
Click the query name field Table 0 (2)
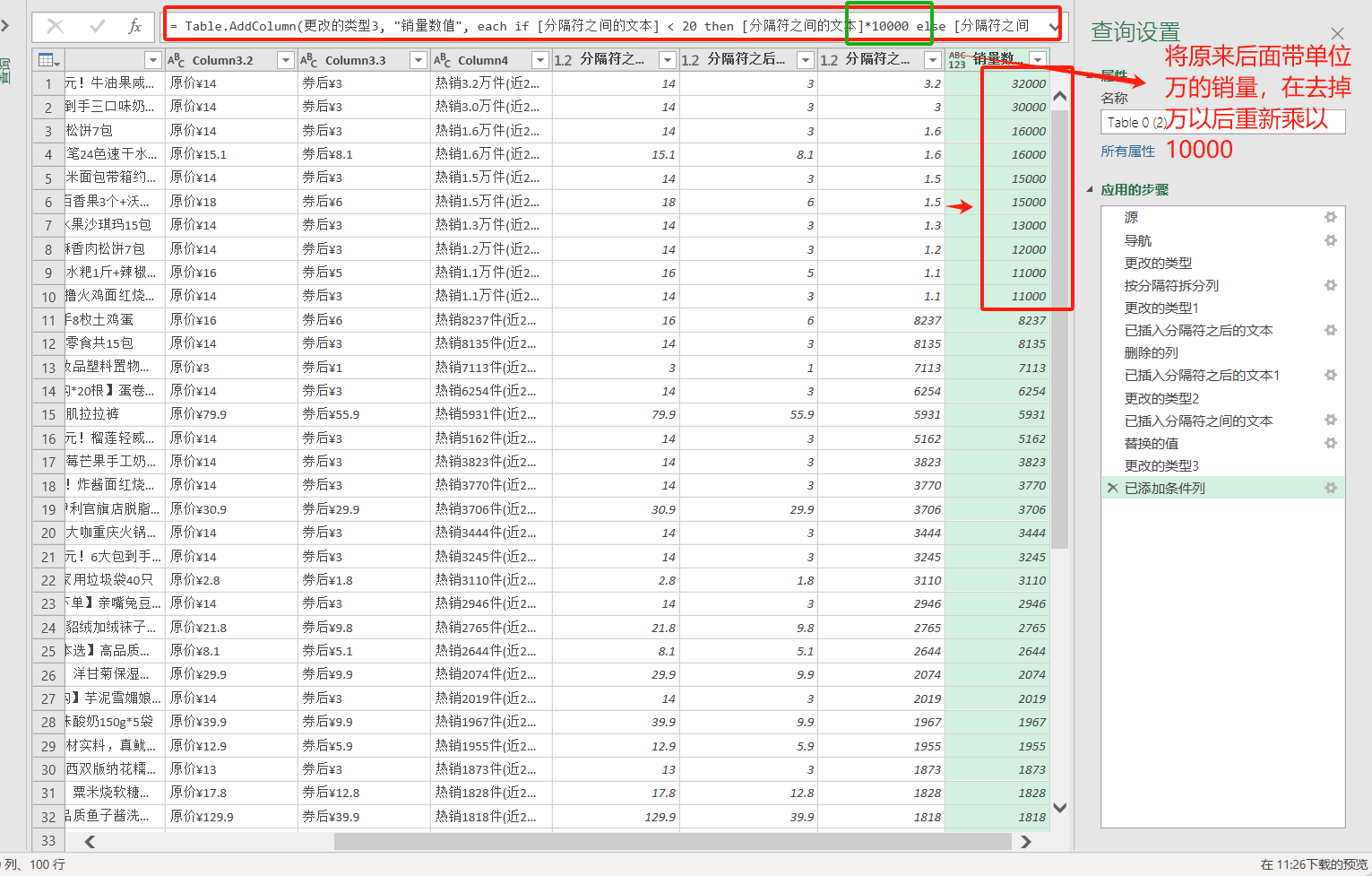click(1222, 122)
